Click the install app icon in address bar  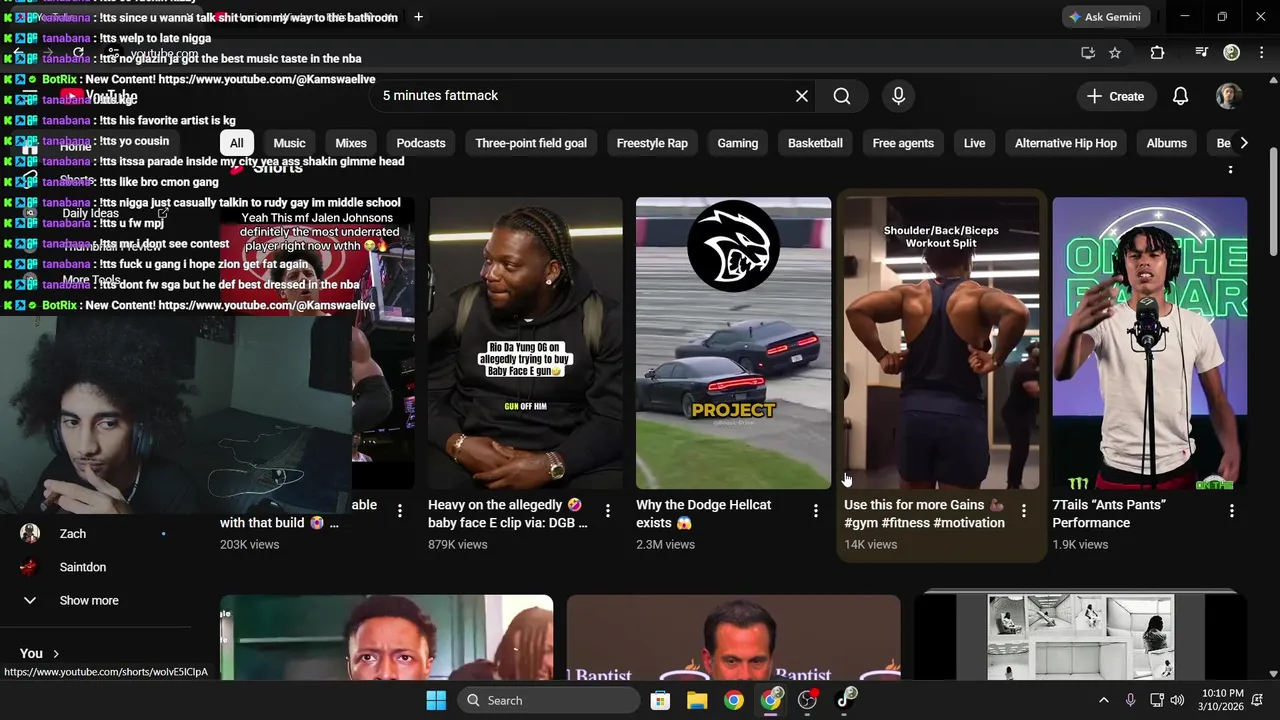pos(1088,53)
